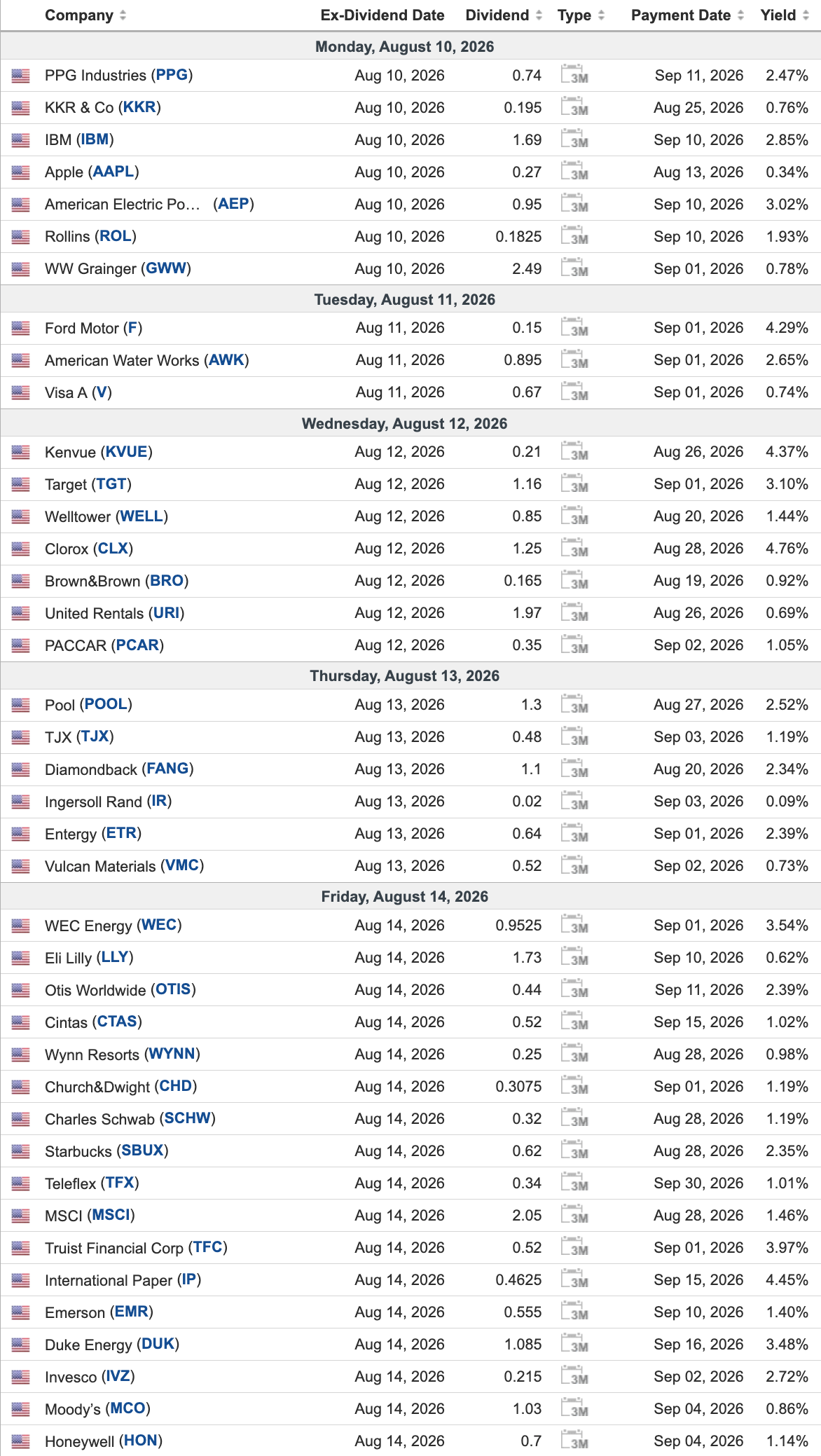
Task: Sort by Payment Date column arrows
Action: [x=740, y=15]
